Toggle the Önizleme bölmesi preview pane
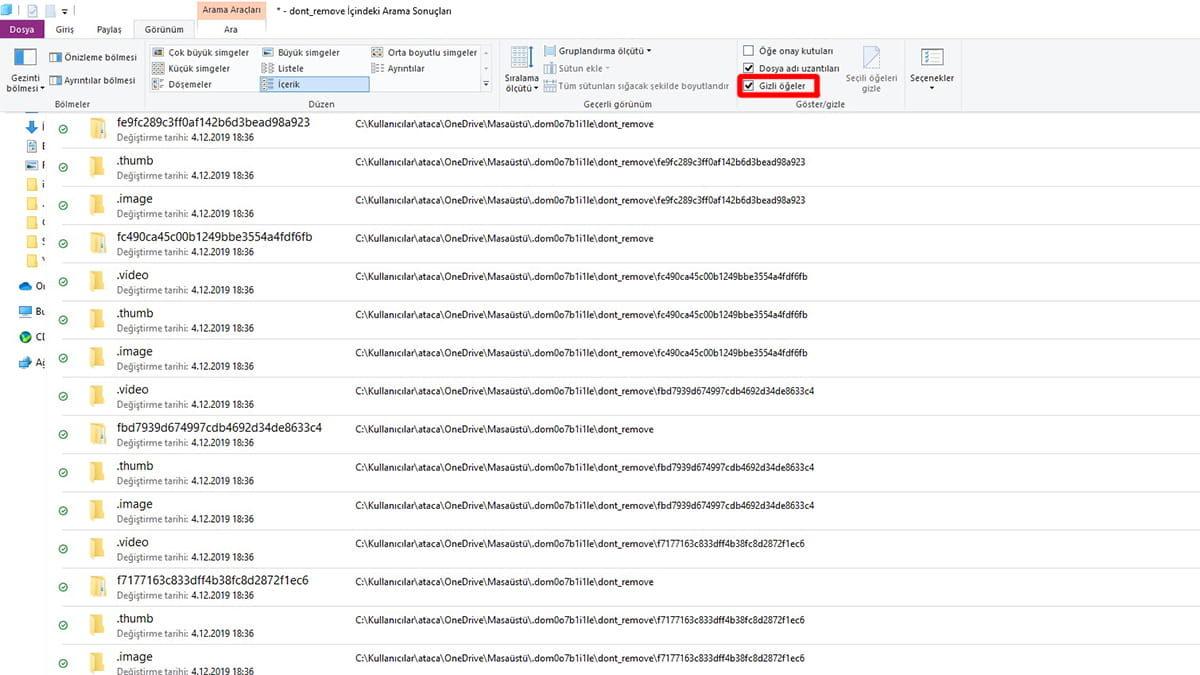Image resolution: width=1200 pixels, height=675 pixels. click(x=92, y=57)
